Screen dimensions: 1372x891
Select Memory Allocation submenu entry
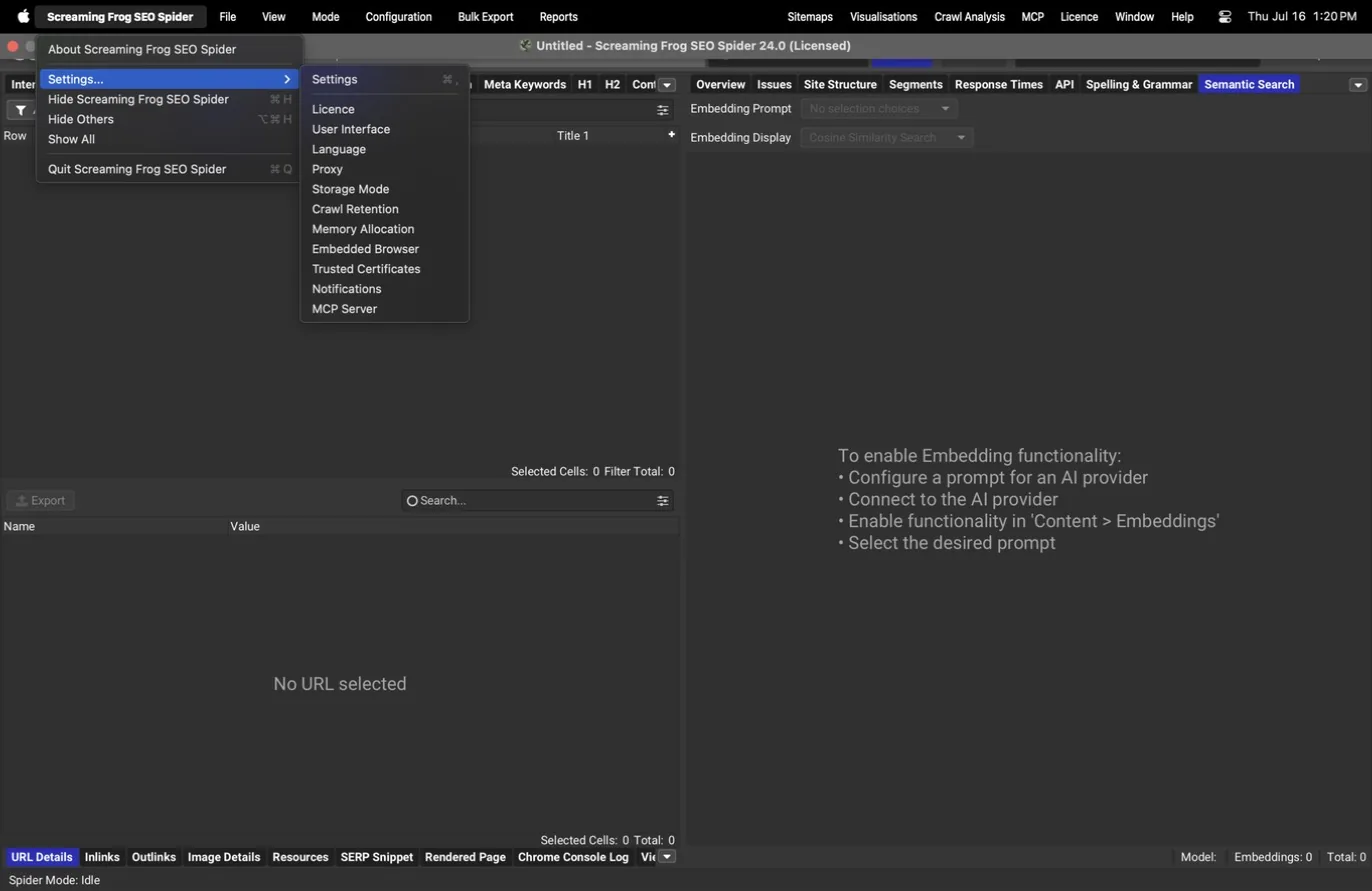385,229
